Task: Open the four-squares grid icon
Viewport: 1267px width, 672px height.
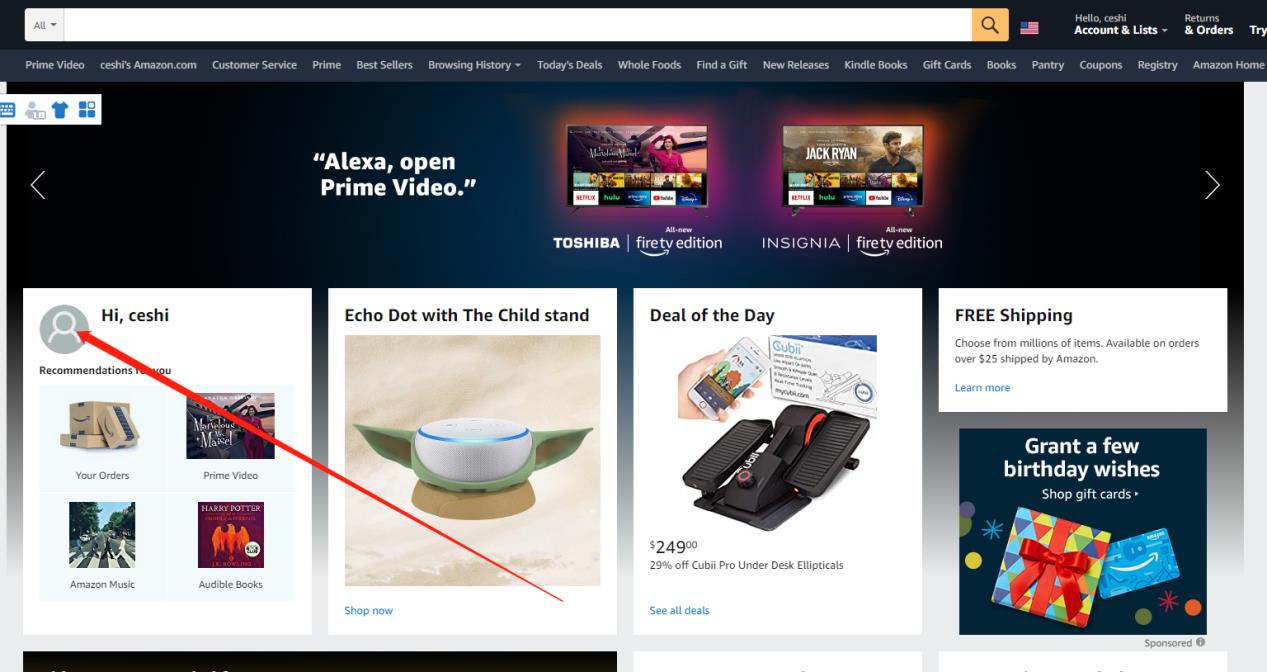Action: (87, 110)
